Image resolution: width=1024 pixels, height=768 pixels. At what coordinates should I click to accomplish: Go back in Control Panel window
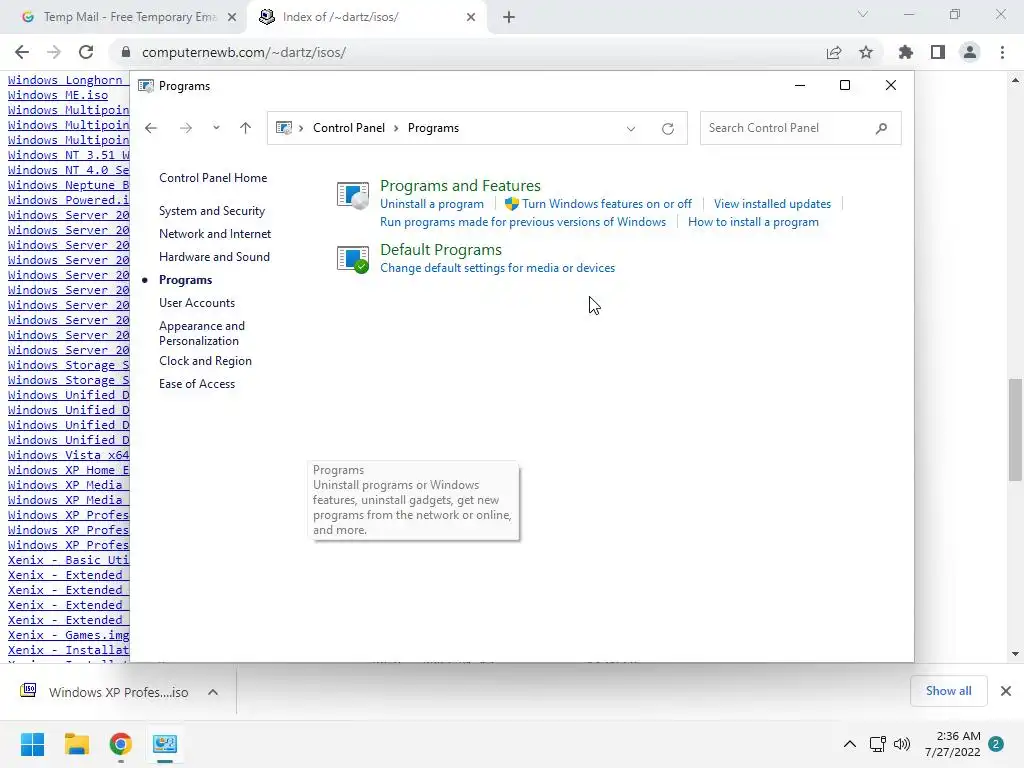point(151,128)
